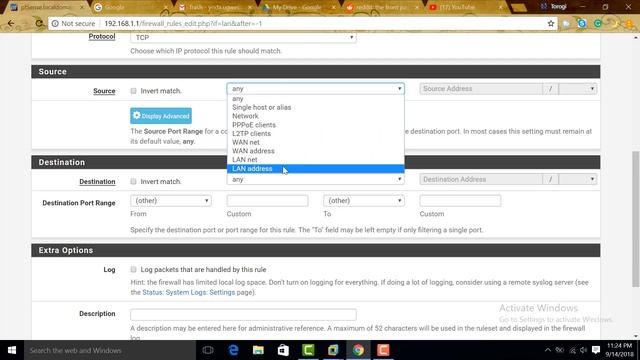Open Task View on the taskbar
This screenshot has height=360, width=640.
coord(208,350)
